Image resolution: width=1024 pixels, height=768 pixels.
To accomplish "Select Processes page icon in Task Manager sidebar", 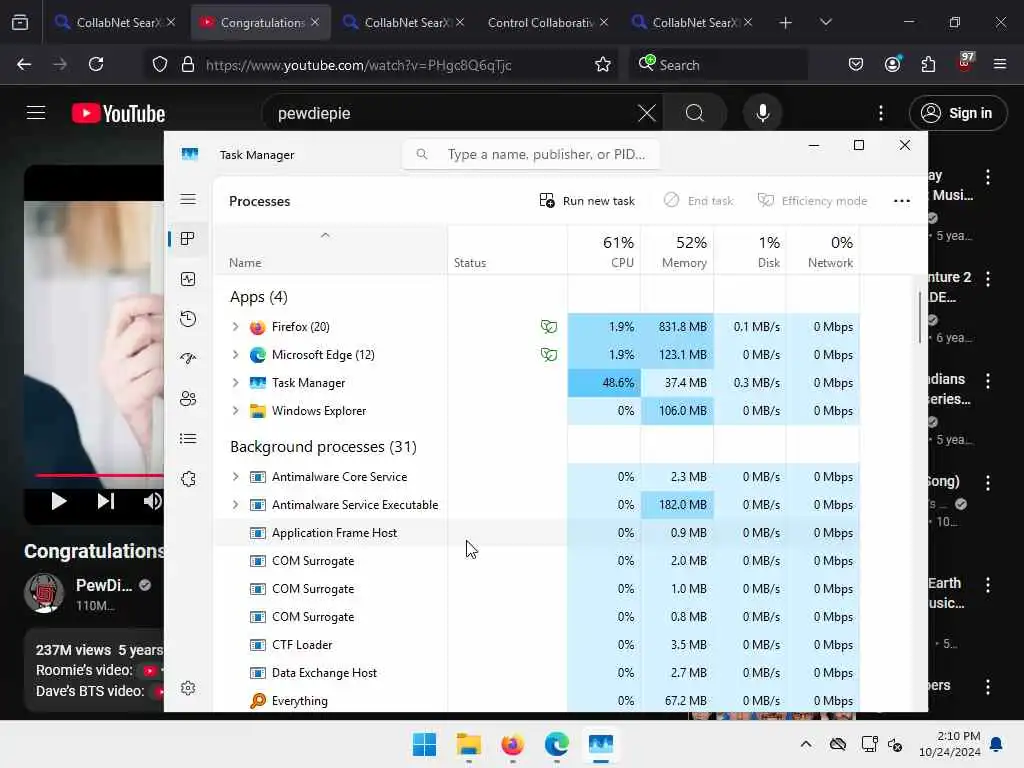I will click(x=188, y=239).
